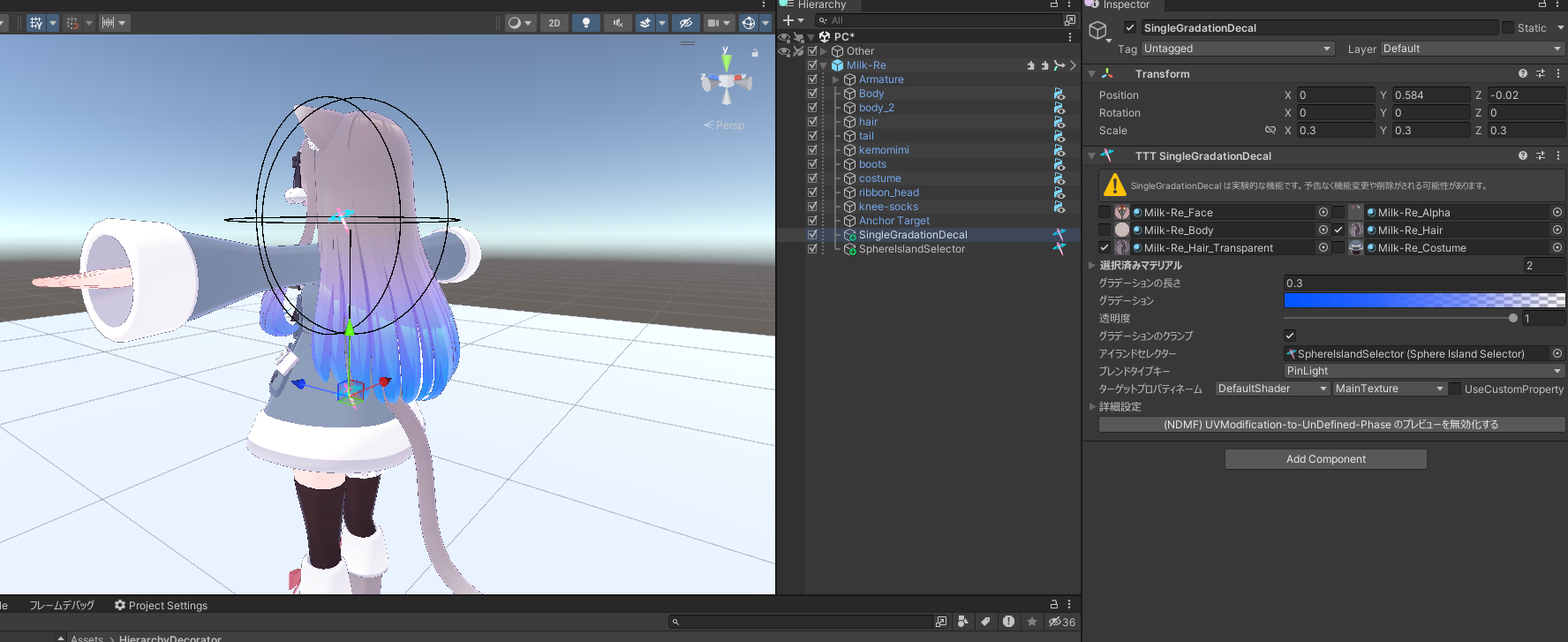The width and height of the screenshot is (1568, 642).
Task: Expand the 選択済みマテリアル foldout
Action: 1092,265
